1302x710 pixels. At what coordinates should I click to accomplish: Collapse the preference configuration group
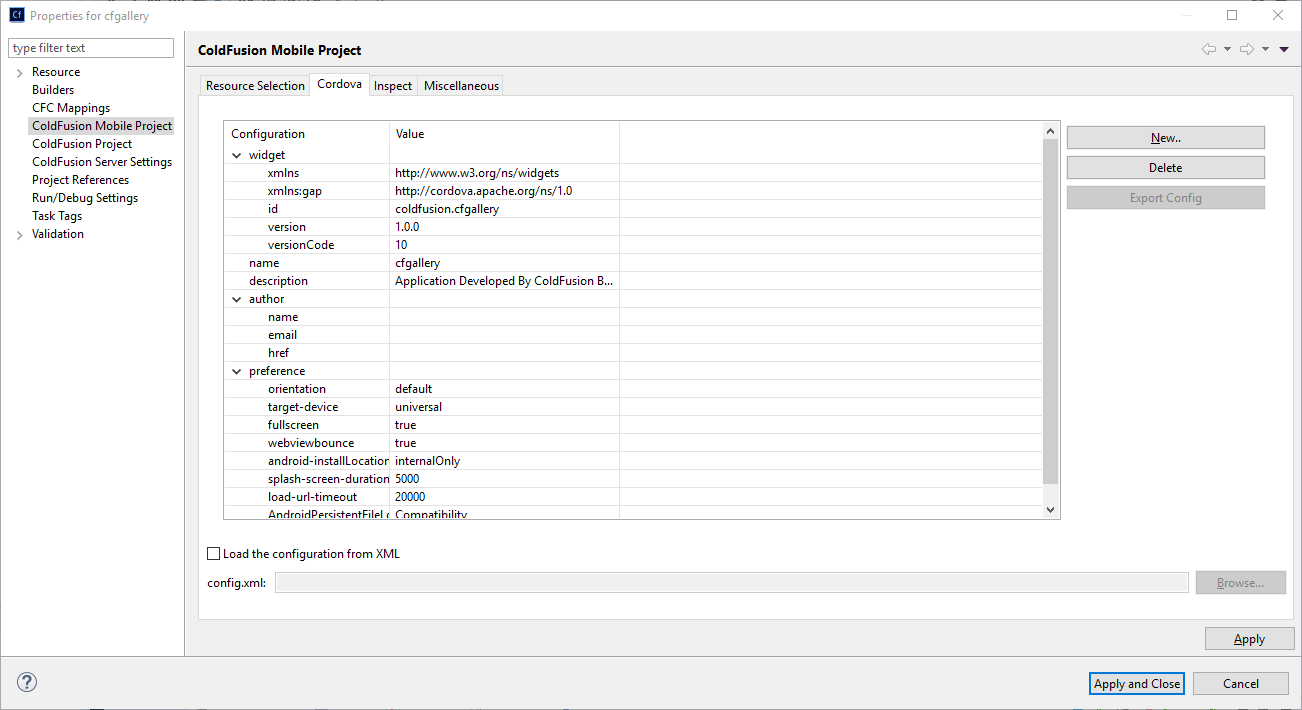pyautogui.click(x=237, y=371)
